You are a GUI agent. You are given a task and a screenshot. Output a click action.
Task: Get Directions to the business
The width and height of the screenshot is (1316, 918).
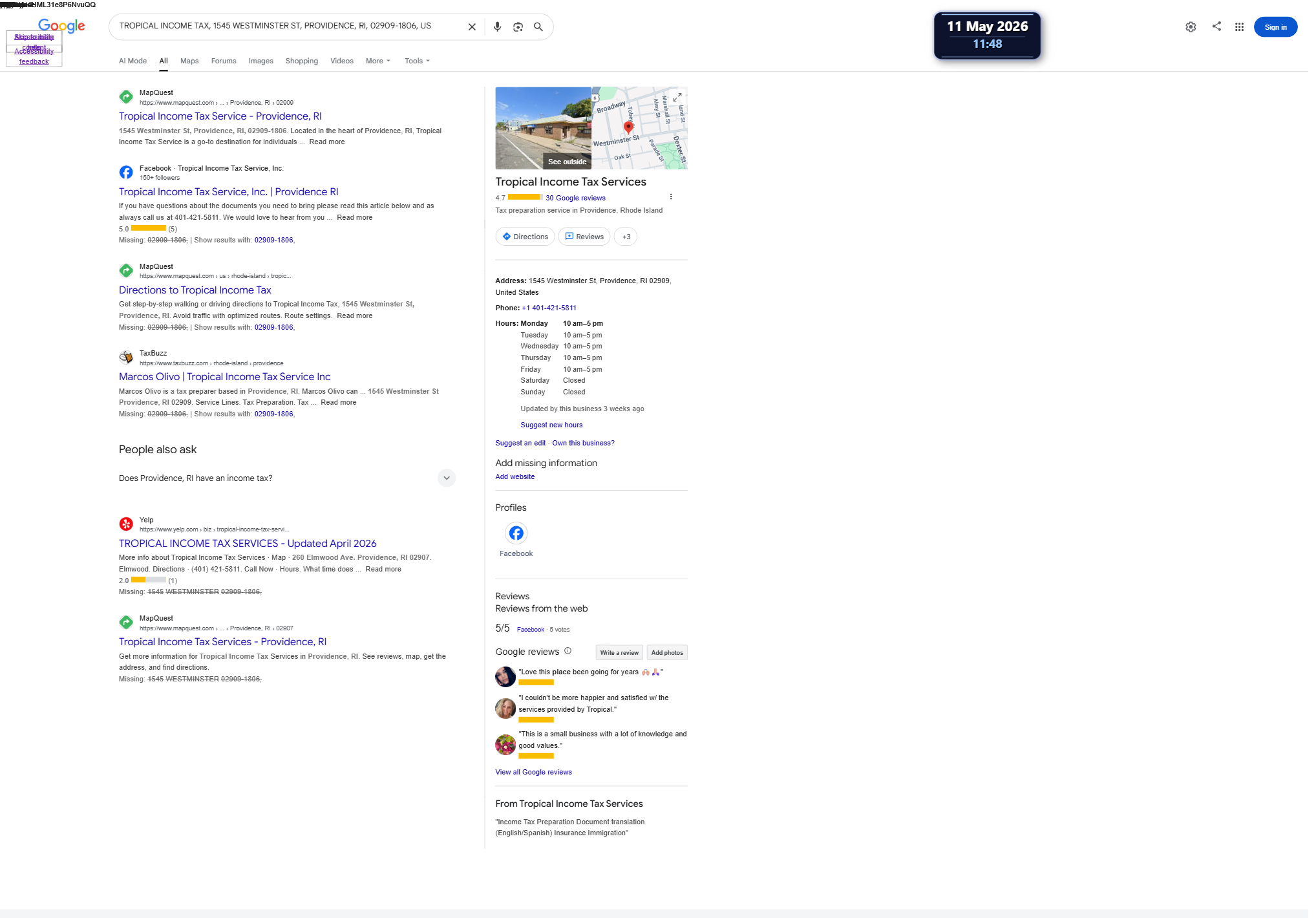pos(525,237)
